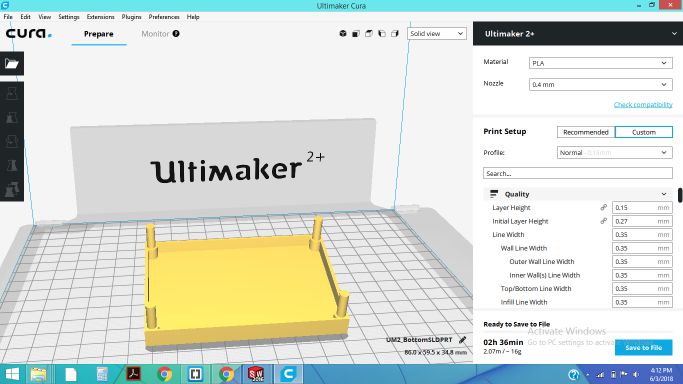Open the View menu

click(x=44, y=17)
